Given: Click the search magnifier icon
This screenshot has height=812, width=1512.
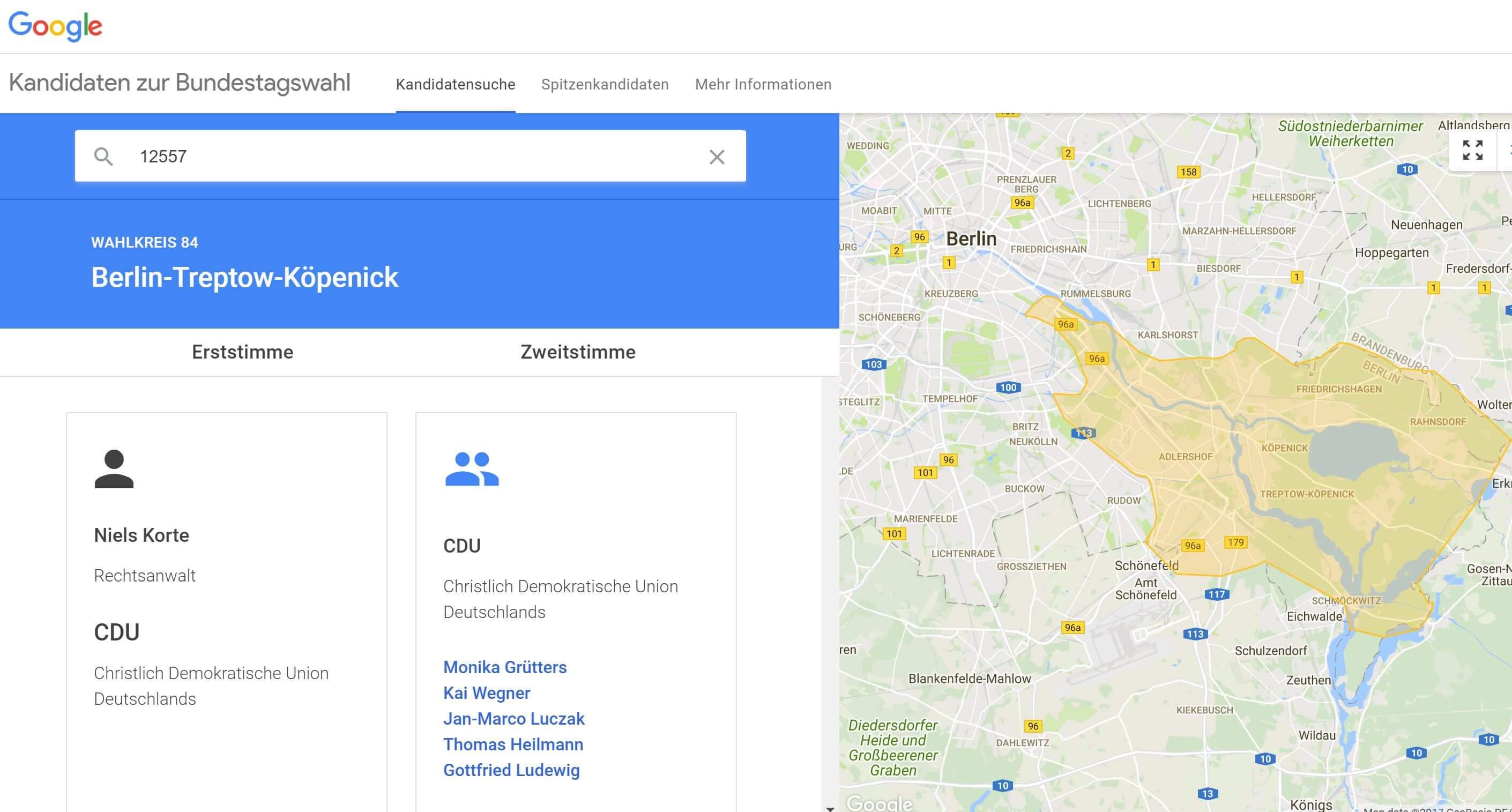Looking at the screenshot, I should [x=103, y=156].
